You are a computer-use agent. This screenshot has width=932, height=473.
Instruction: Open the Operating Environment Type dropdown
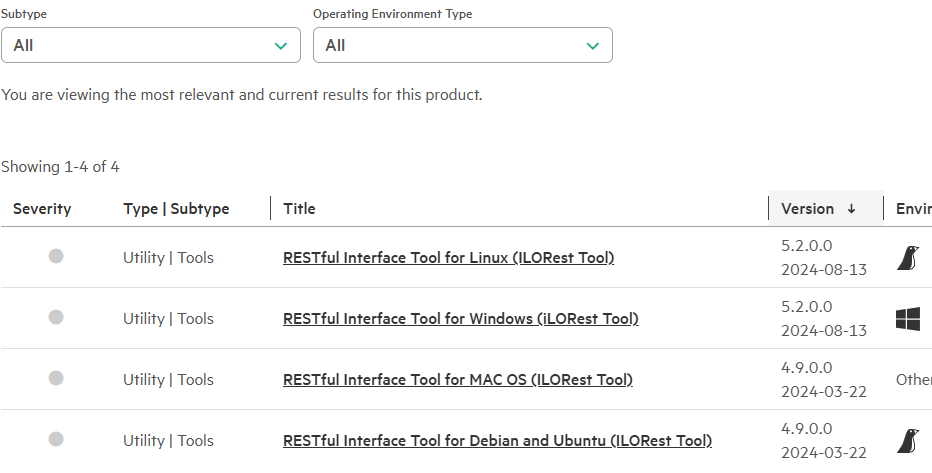coord(463,45)
